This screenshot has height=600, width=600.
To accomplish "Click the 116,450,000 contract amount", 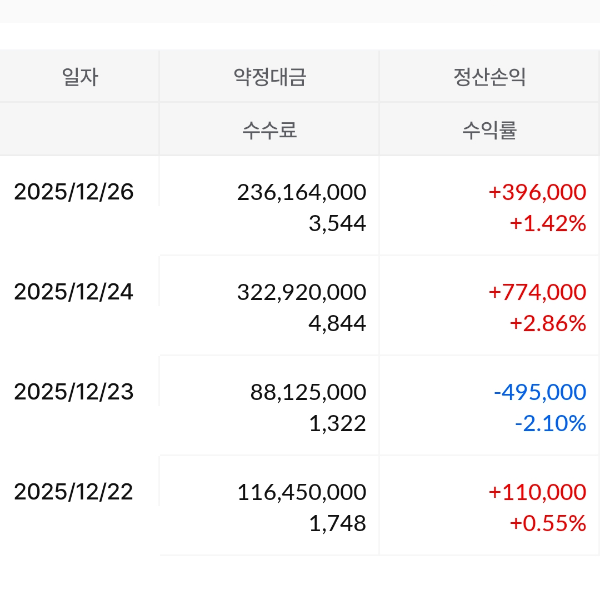I will click(x=302, y=492).
